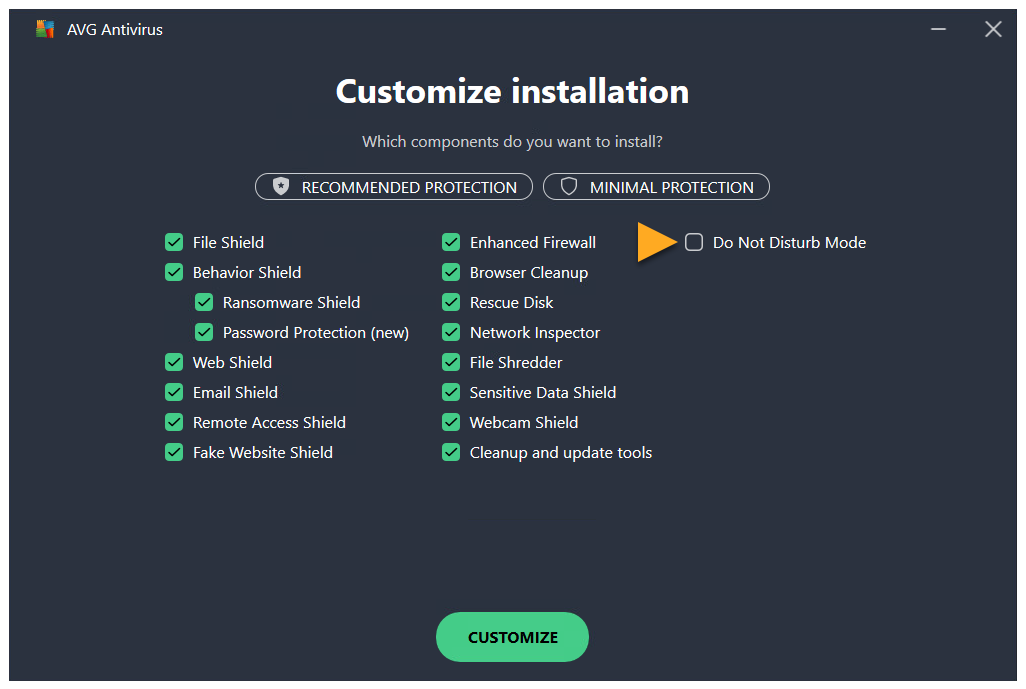Minimize the AVG installer window
This screenshot has width=1026, height=689.
click(941, 29)
